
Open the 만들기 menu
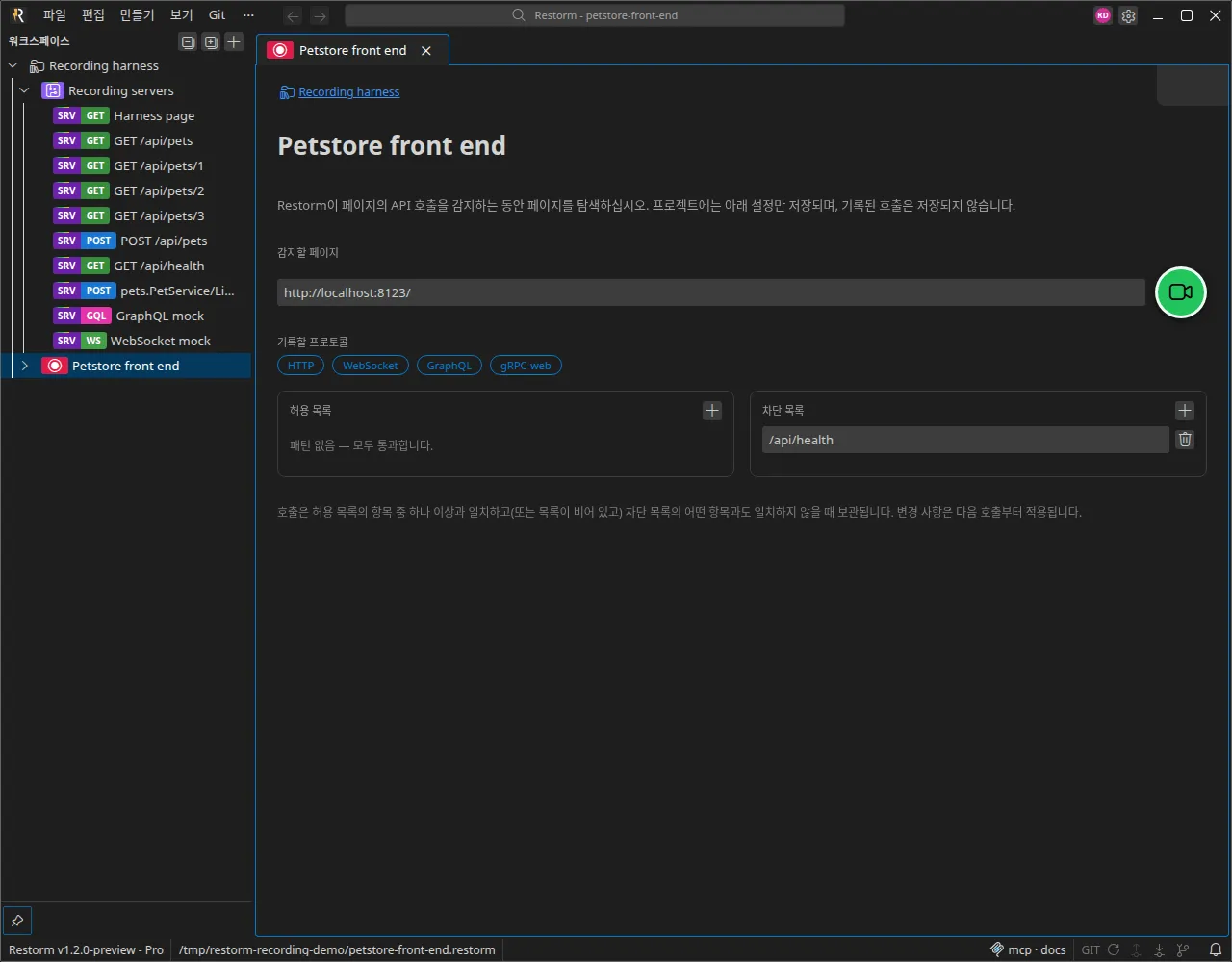point(137,15)
